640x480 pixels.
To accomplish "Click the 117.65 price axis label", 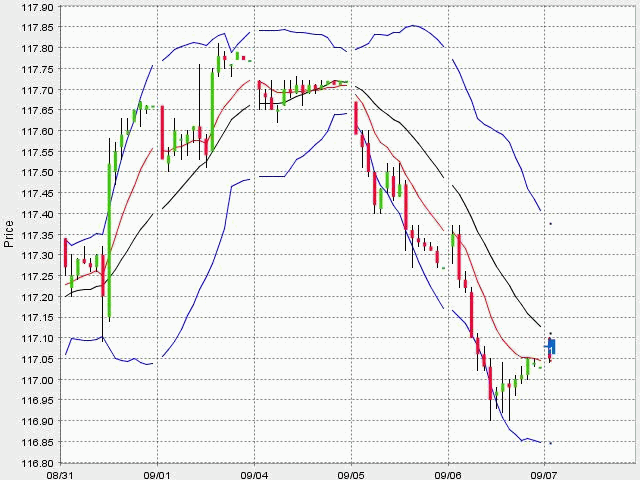I will 37,110.
